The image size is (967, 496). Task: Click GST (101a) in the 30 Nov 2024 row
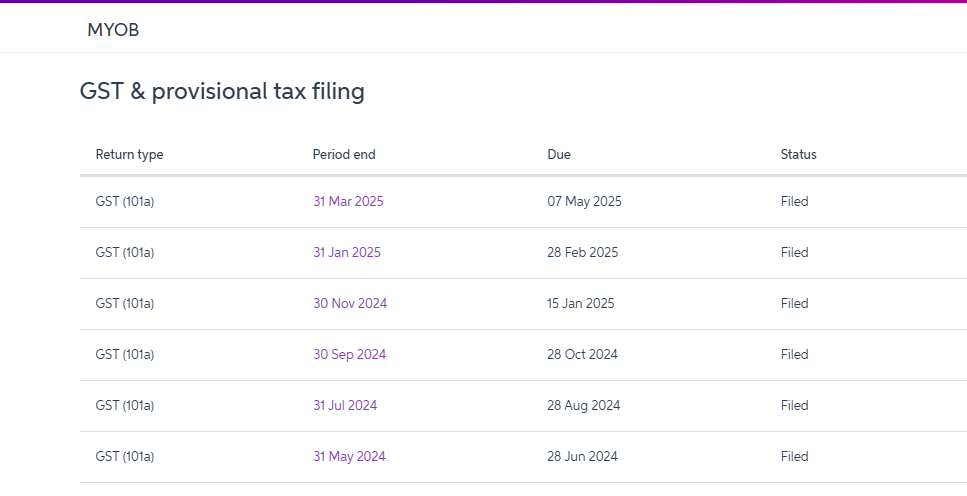pyautogui.click(x=125, y=303)
